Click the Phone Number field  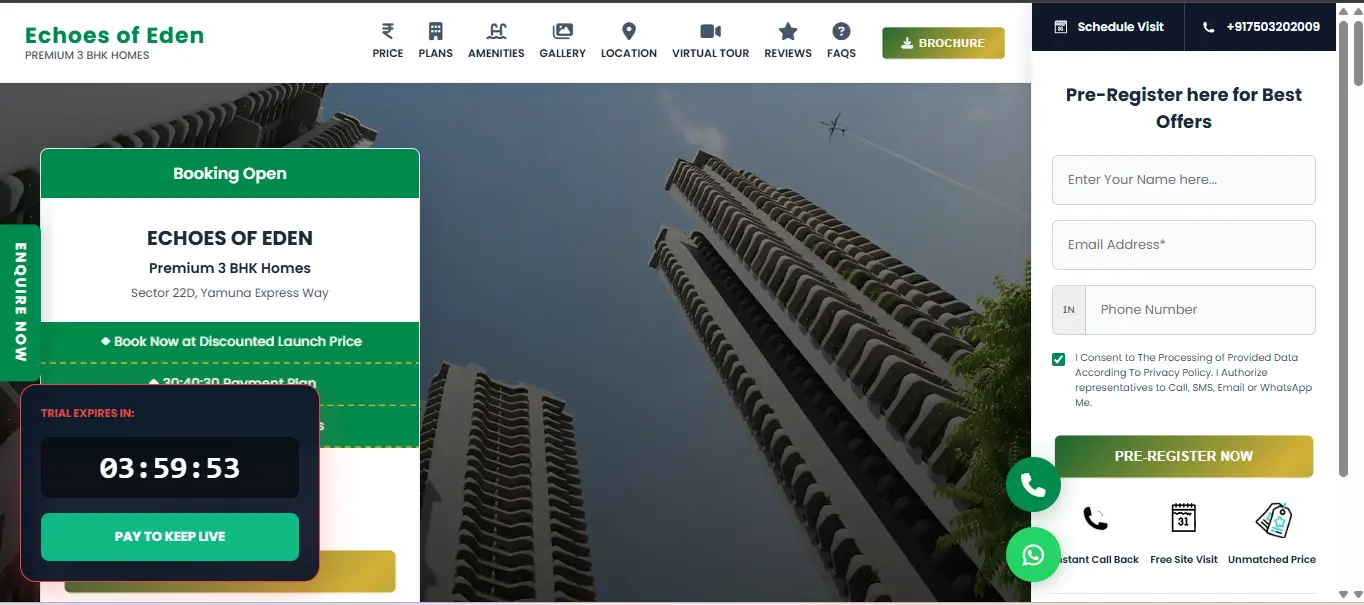pyautogui.click(x=1201, y=310)
